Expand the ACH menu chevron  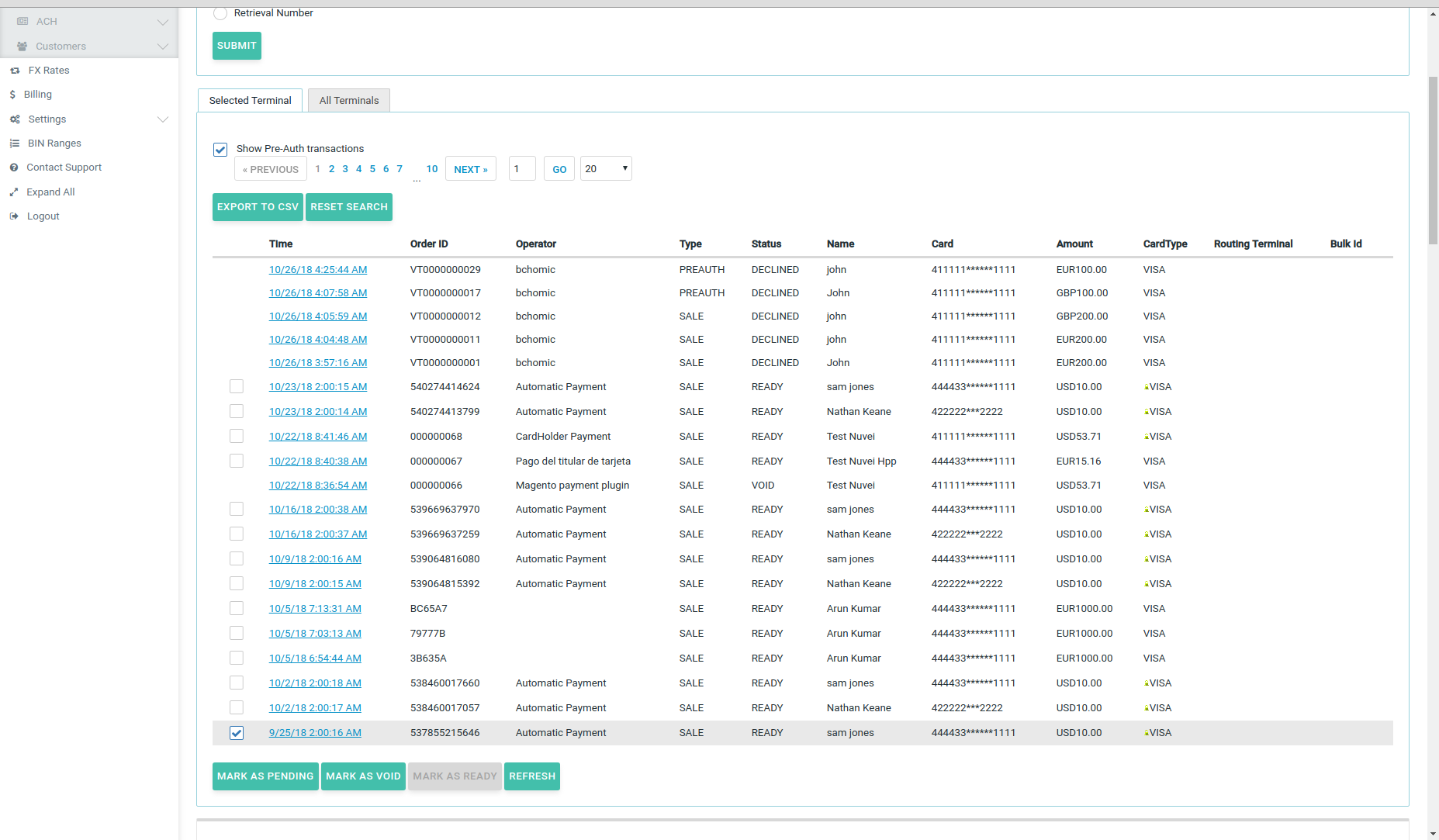pos(162,22)
